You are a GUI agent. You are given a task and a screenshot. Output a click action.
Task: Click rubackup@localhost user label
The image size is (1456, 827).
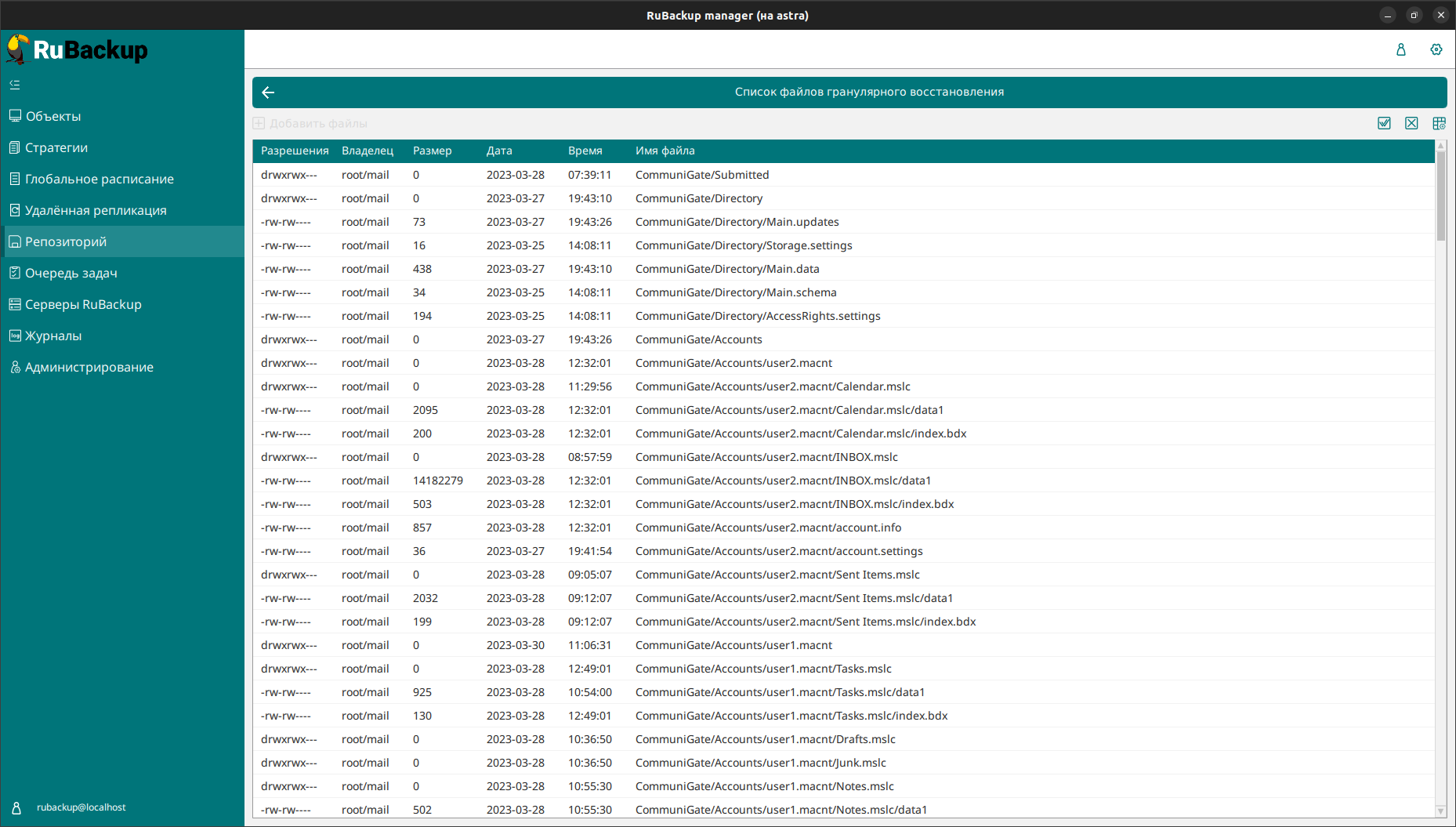pos(81,807)
